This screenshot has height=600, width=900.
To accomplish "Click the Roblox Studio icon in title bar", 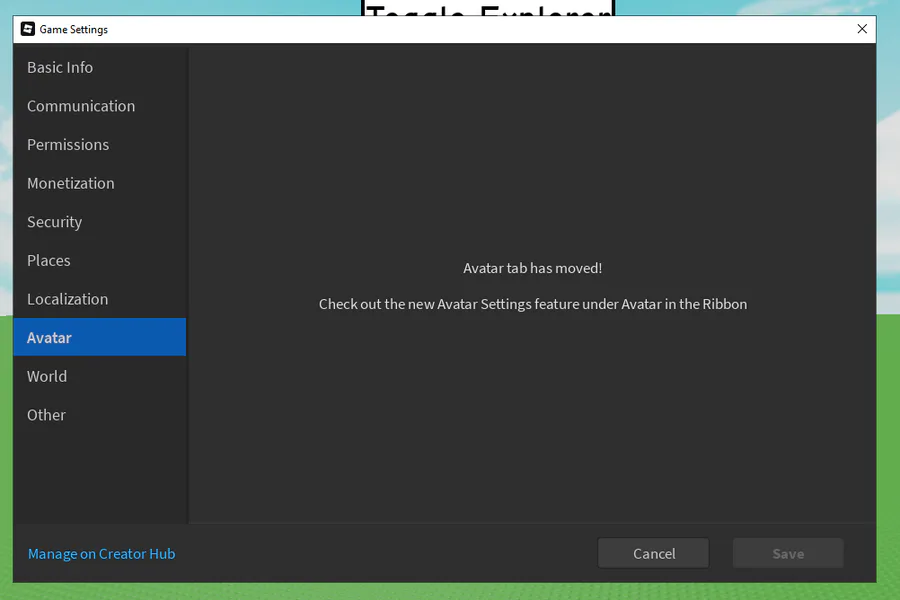I will [28, 29].
